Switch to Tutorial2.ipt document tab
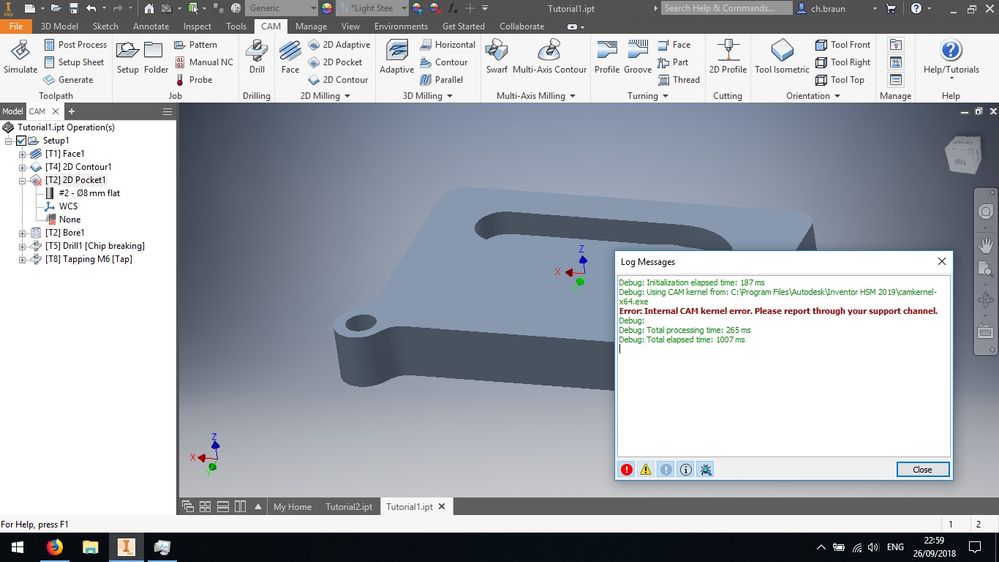This screenshot has width=999, height=562. point(349,507)
